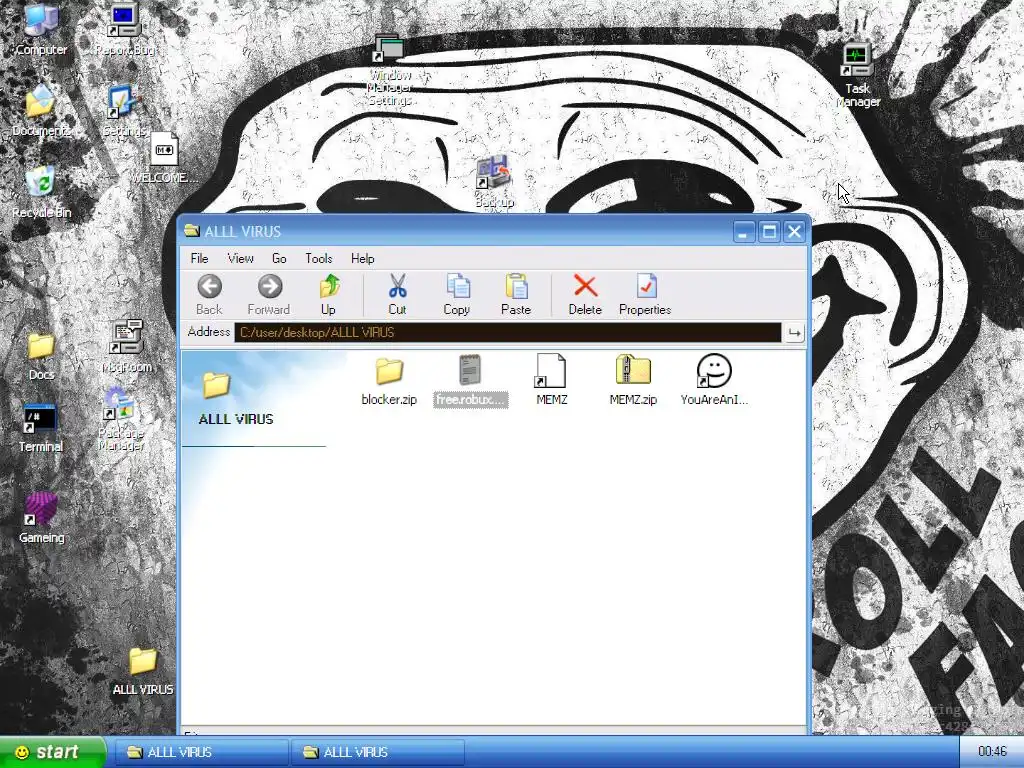1024x768 pixels.
Task: Click the taskbar clock showing 00:46
Action: click(992, 752)
